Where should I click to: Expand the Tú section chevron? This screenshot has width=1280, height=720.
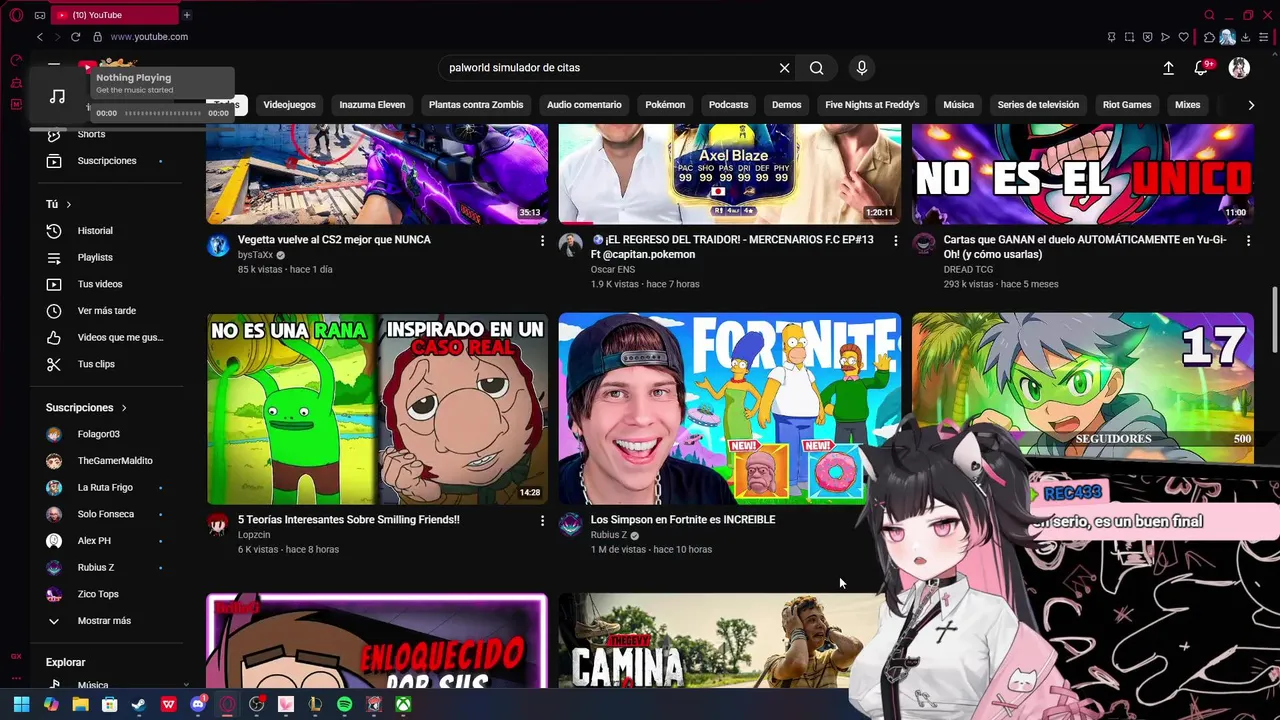(69, 204)
